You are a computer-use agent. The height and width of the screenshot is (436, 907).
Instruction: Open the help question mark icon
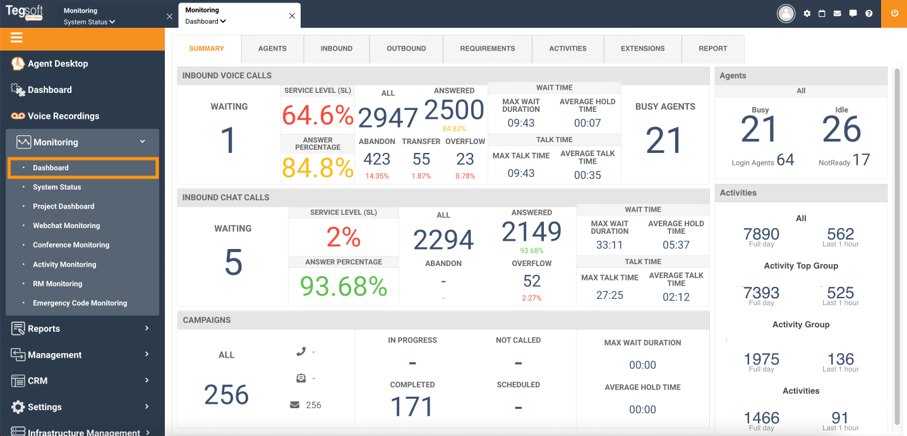click(x=869, y=13)
